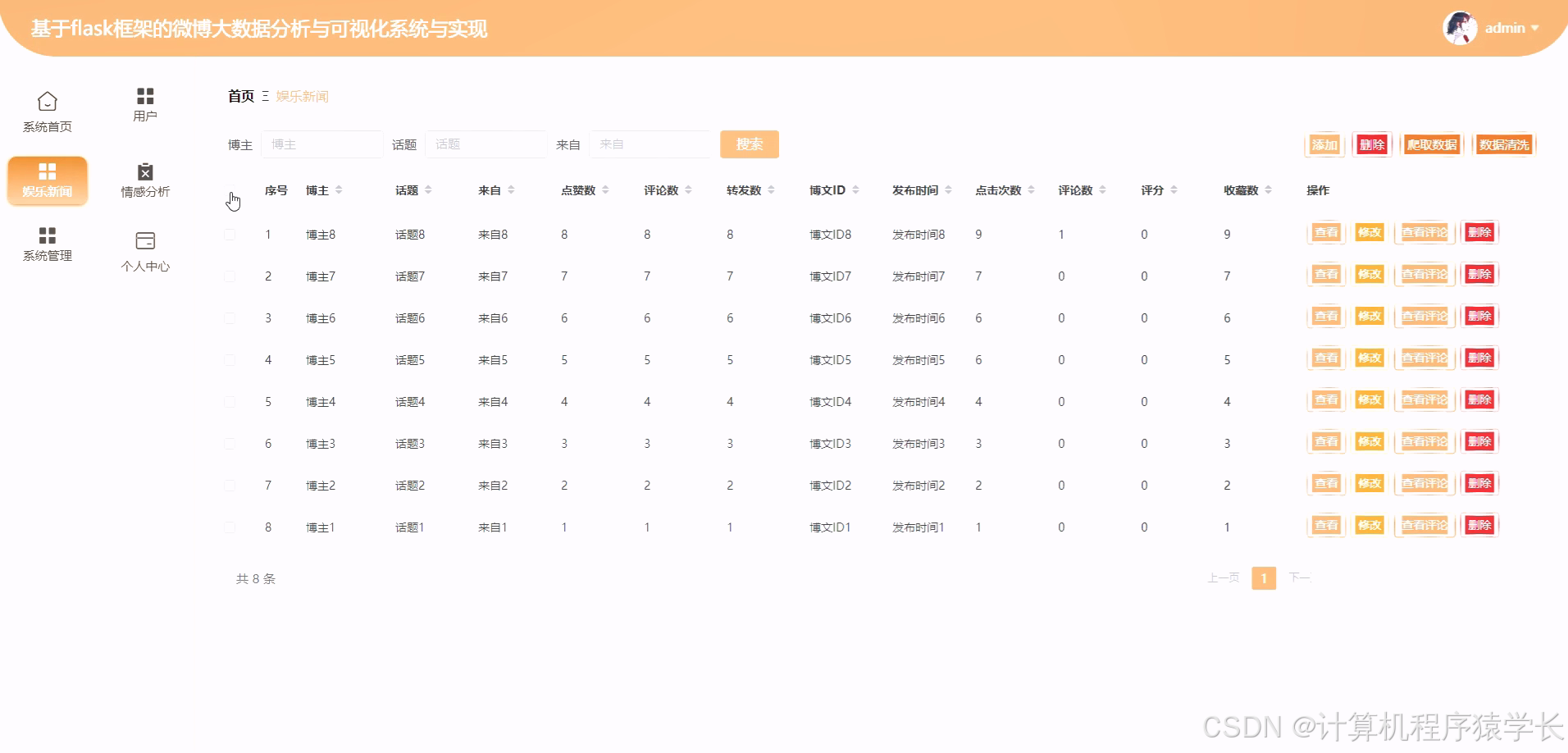The image size is (1568, 753).
Task: 勾选博主6所在行的复选框
Action: (230, 317)
